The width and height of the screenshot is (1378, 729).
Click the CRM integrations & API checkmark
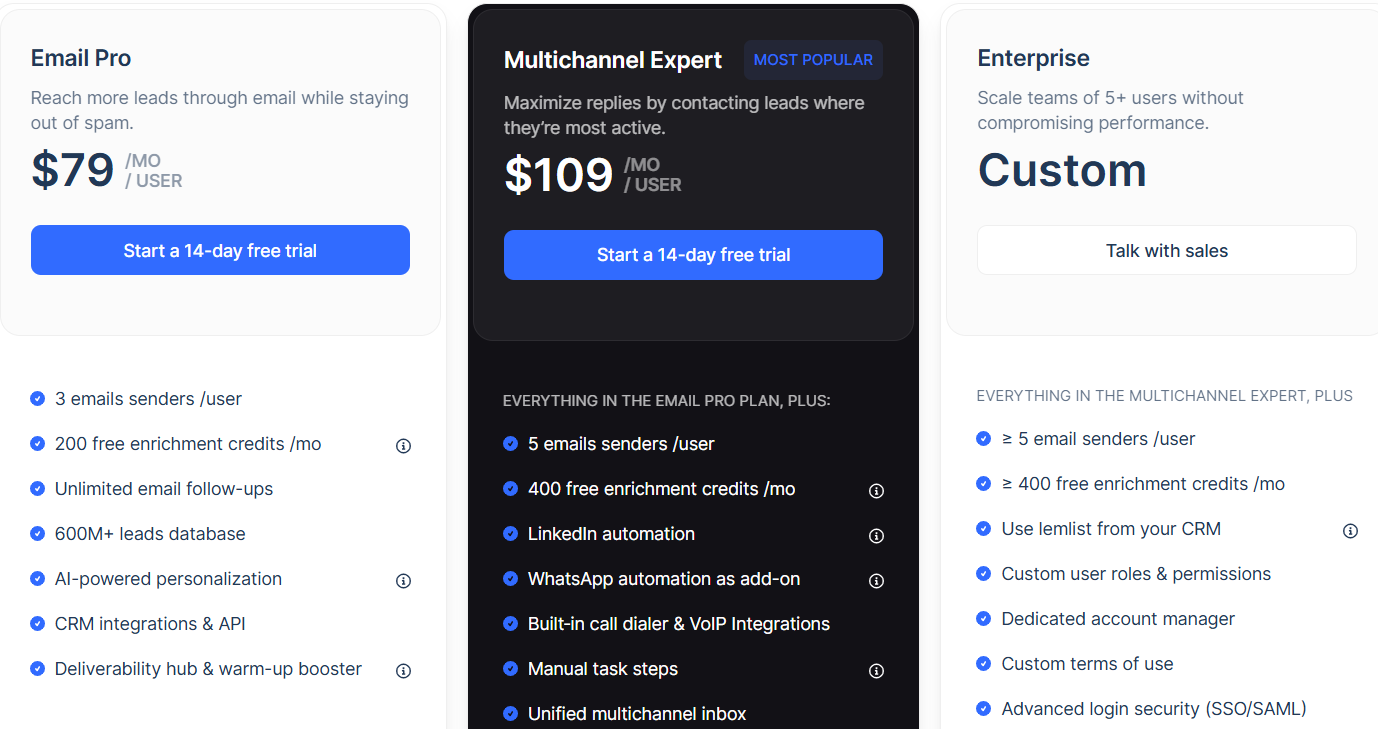coord(38,623)
